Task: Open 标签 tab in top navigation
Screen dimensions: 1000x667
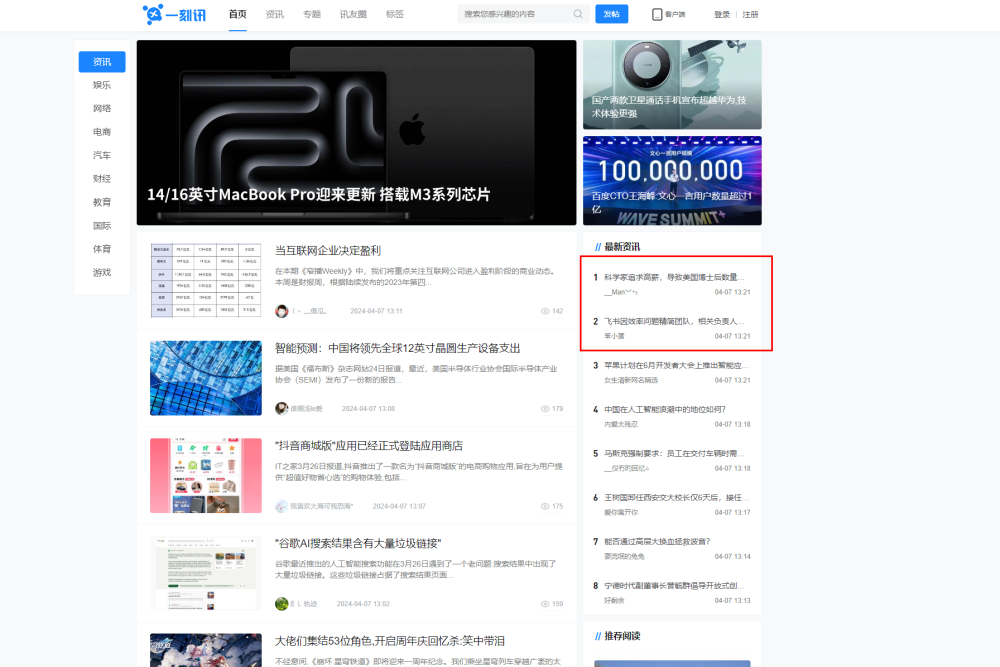Action: point(395,14)
